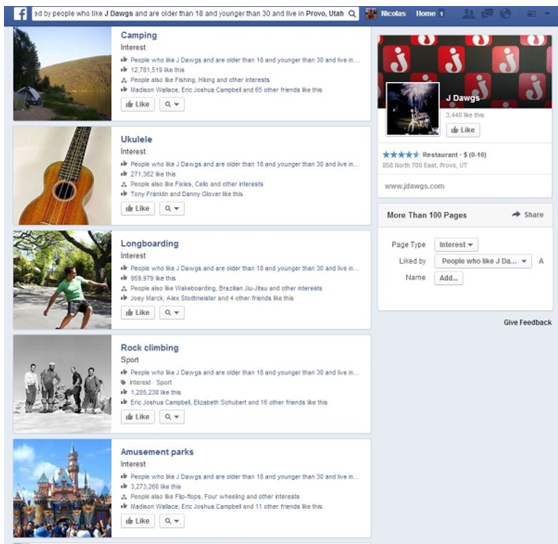Open the Longboarding page title
The width and height of the screenshot is (558, 544).
point(149,244)
